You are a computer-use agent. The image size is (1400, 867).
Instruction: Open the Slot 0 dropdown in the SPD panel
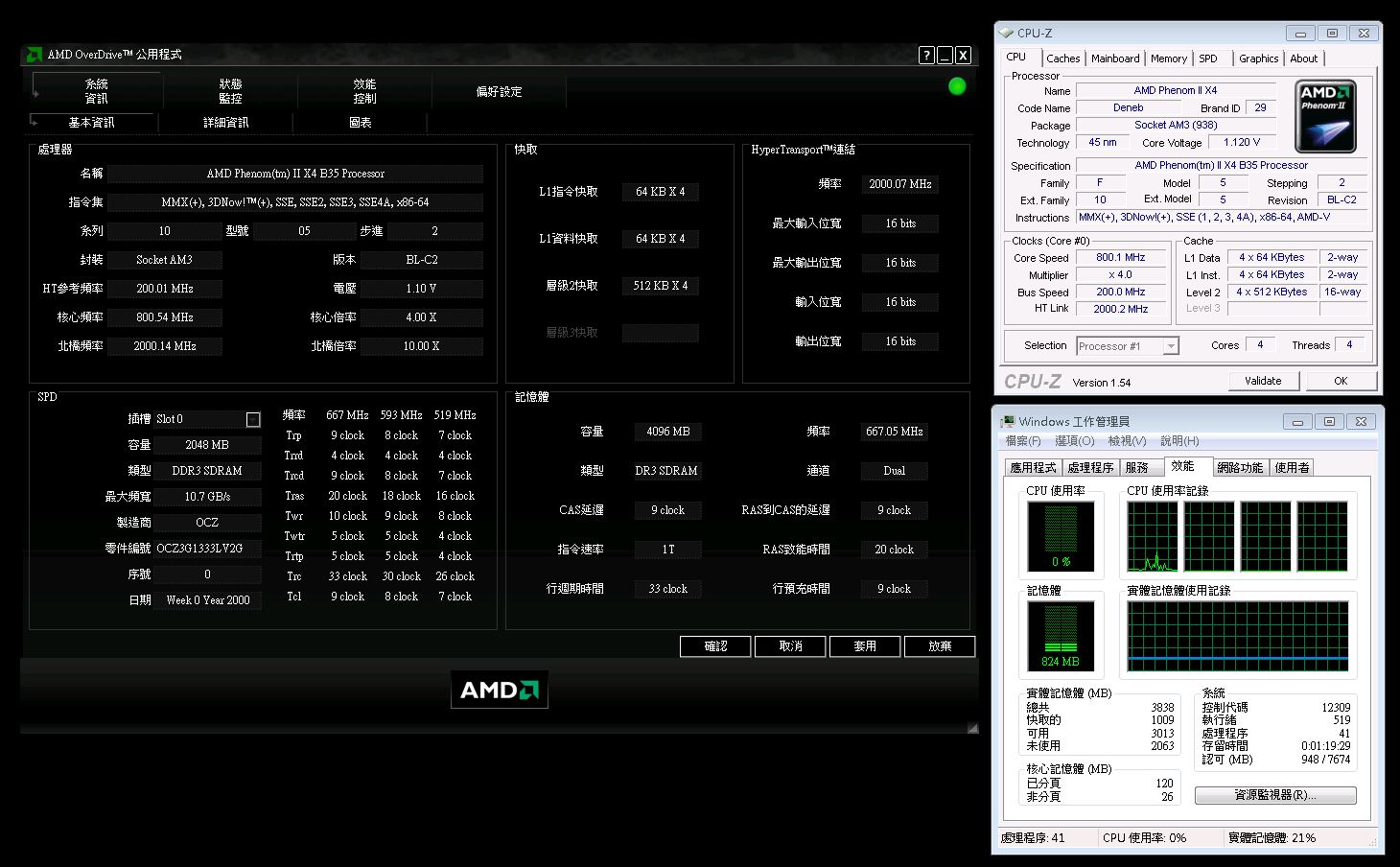(253, 419)
